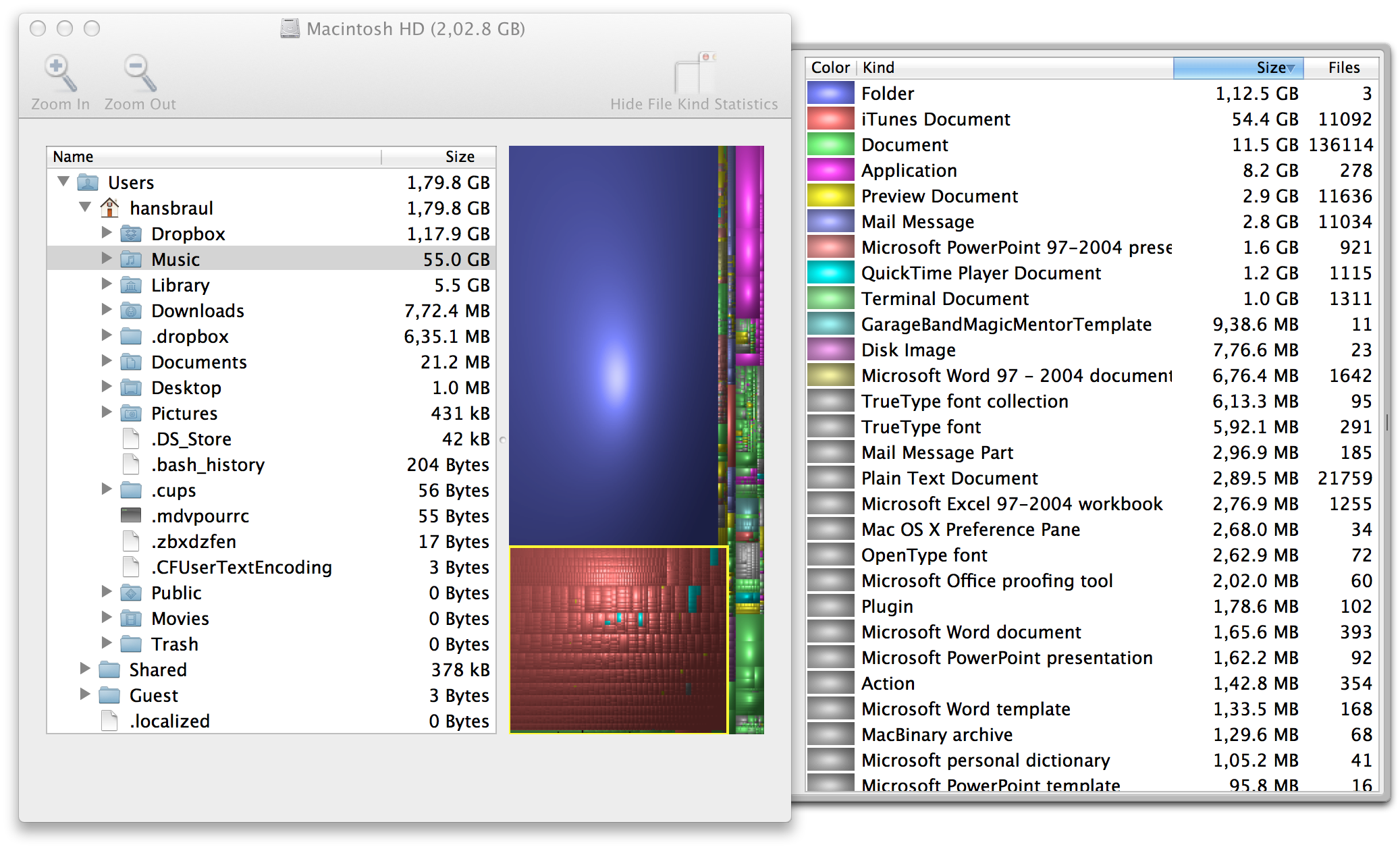Expand the Library folder disclosure triangle
The image size is (1400, 849).
[107, 284]
